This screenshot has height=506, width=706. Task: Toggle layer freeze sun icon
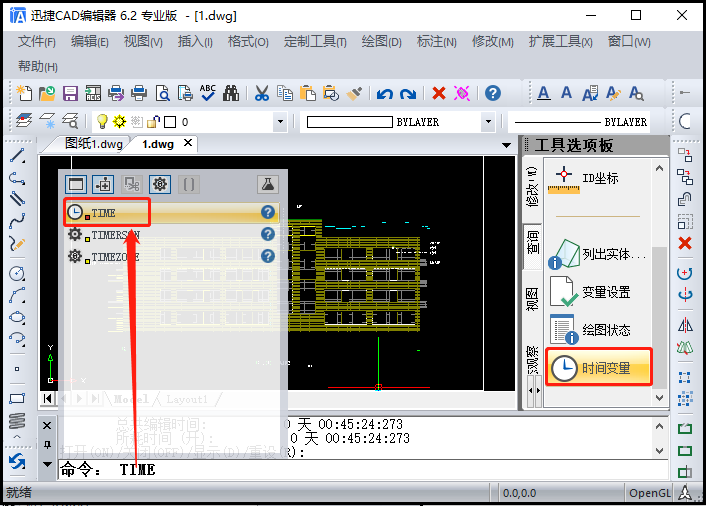119,121
